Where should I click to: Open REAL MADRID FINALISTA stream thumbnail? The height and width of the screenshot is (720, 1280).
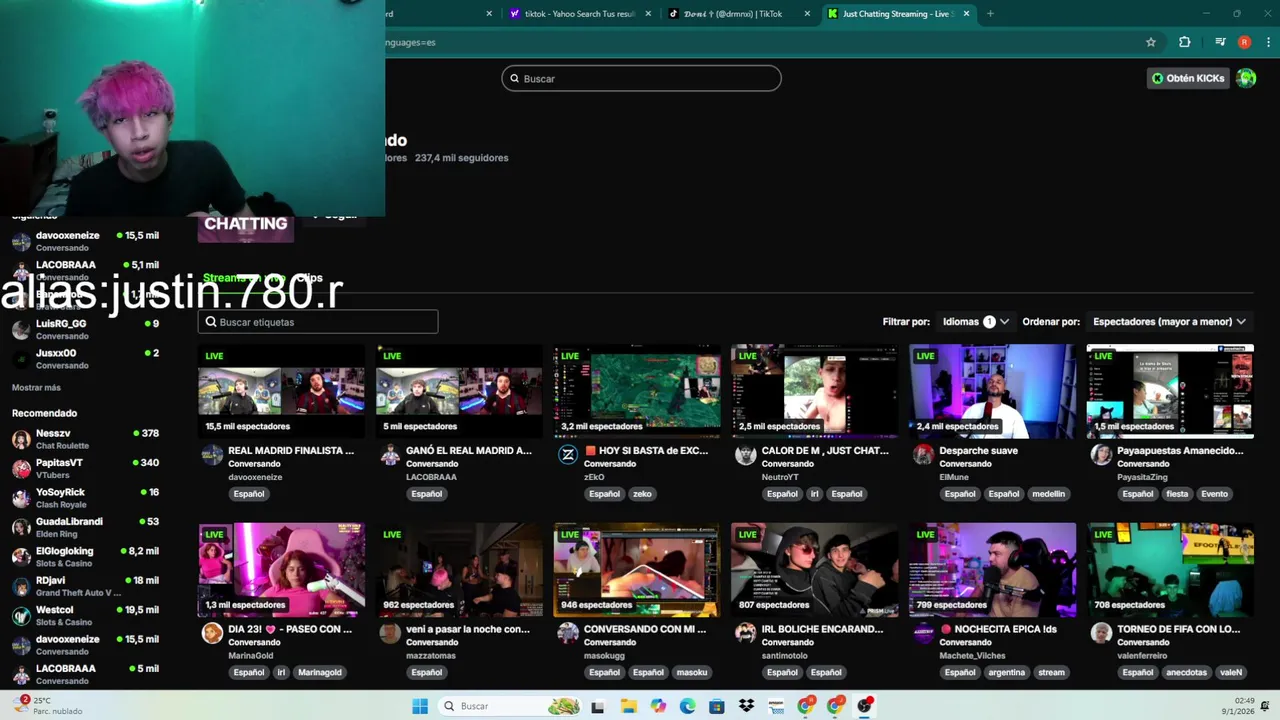pos(281,391)
